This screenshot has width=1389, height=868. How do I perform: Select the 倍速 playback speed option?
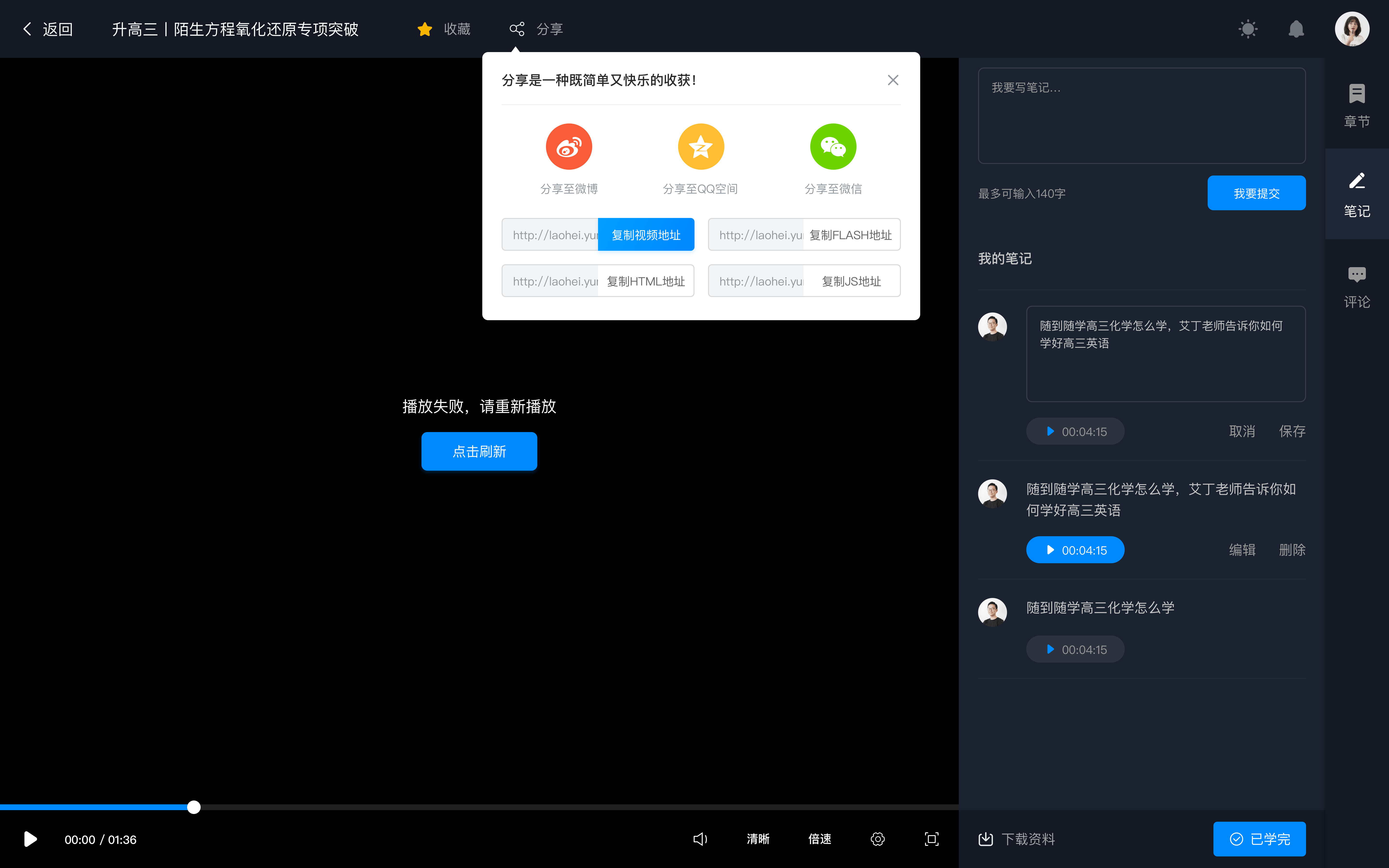tap(820, 839)
